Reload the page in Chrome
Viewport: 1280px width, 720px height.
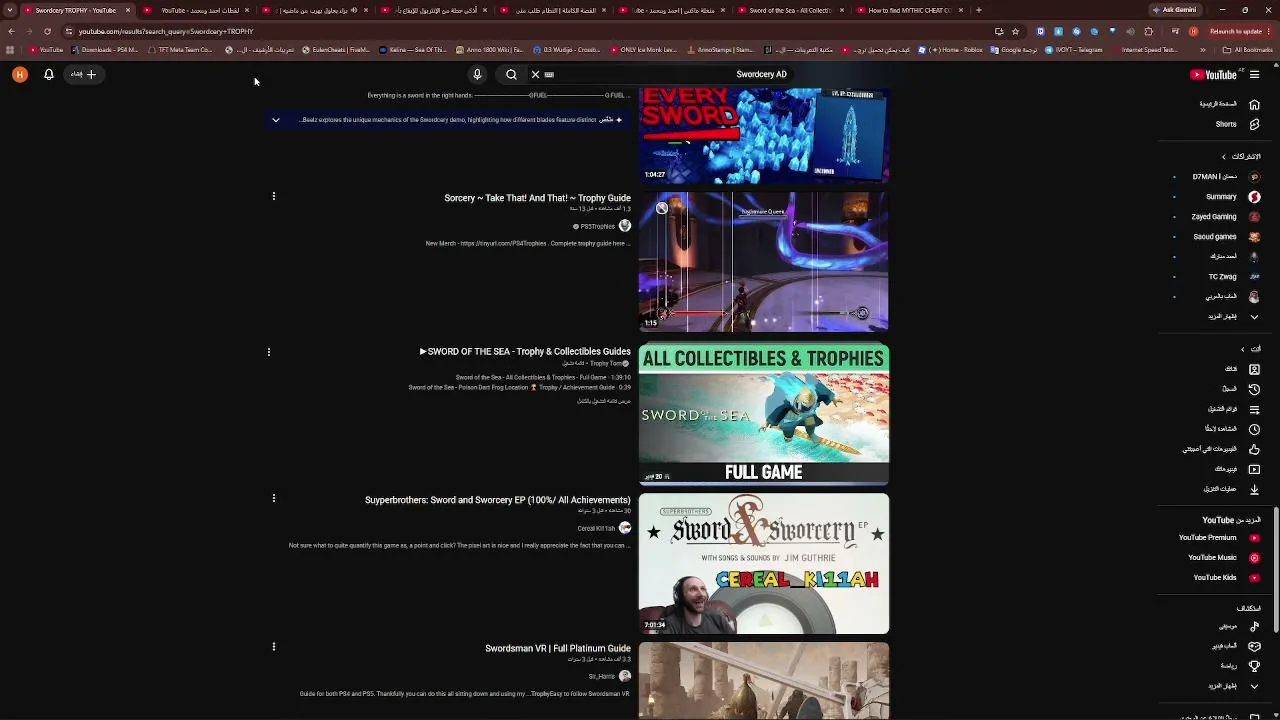pyautogui.click(x=47, y=31)
